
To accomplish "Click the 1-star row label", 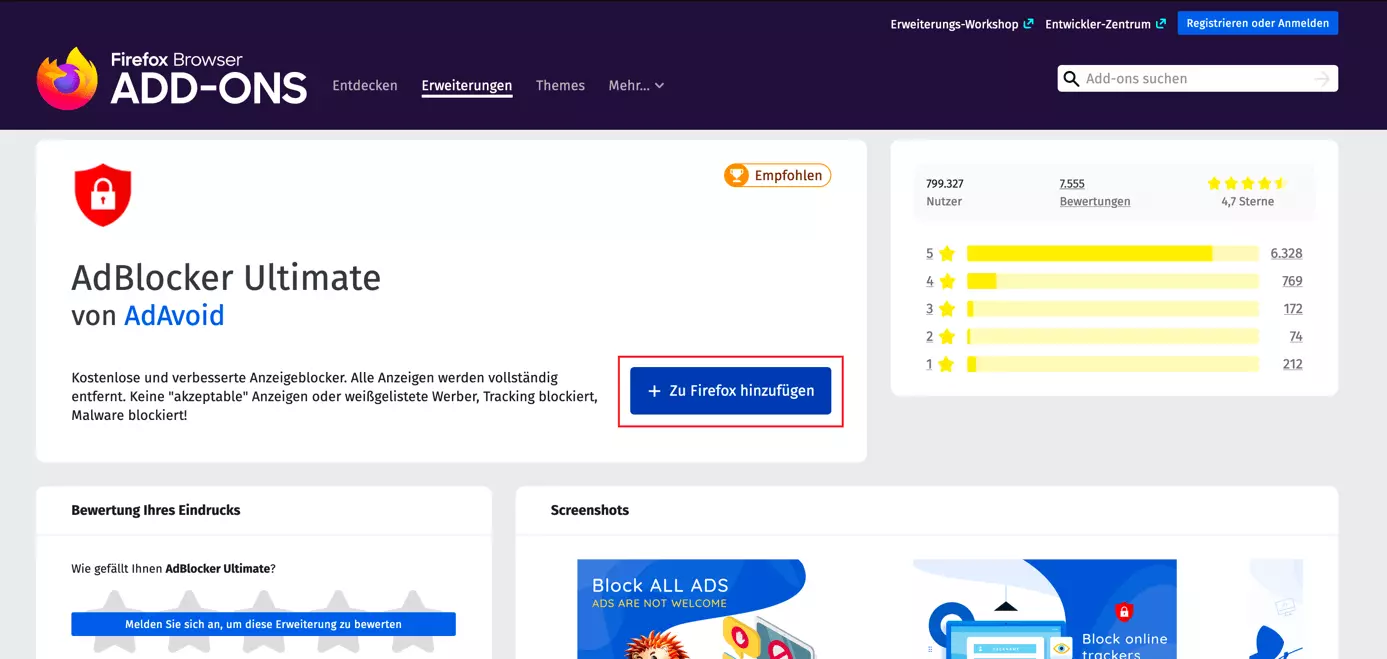I will [940, 364].
